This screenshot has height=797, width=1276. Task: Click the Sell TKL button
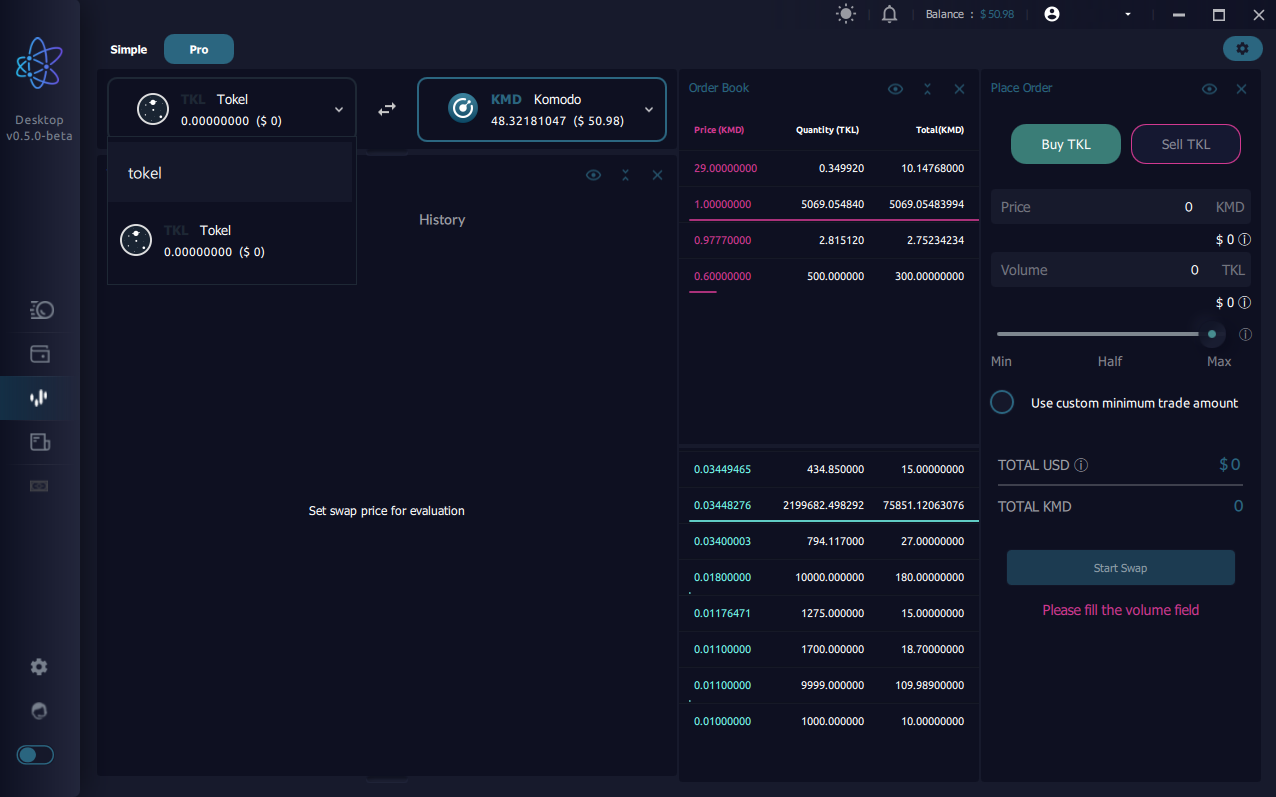1185,144
